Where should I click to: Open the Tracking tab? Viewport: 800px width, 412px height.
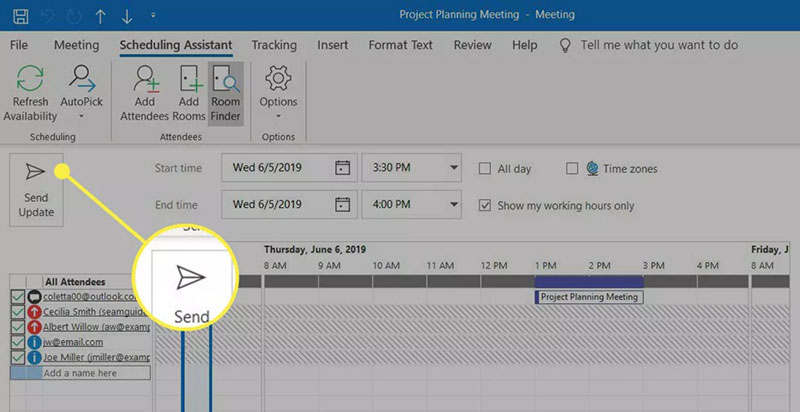(x=274, y=45)
